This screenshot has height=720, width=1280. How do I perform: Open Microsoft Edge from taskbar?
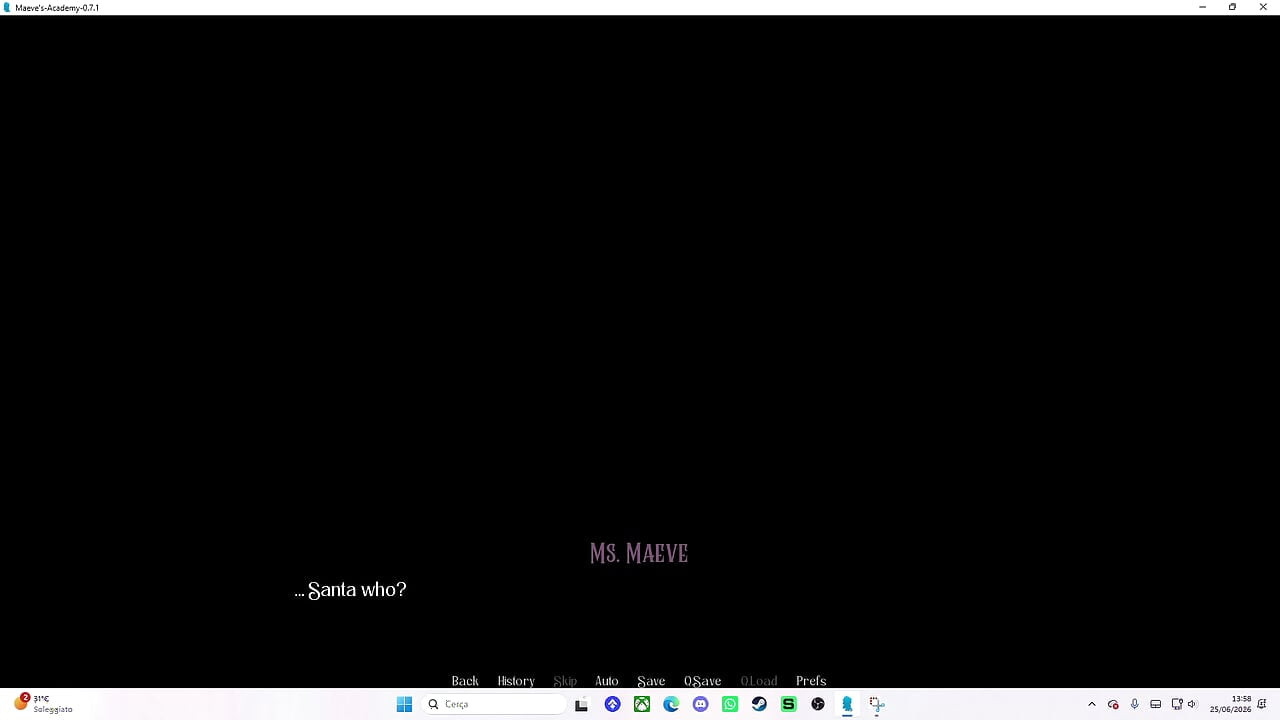coord(671,704)
